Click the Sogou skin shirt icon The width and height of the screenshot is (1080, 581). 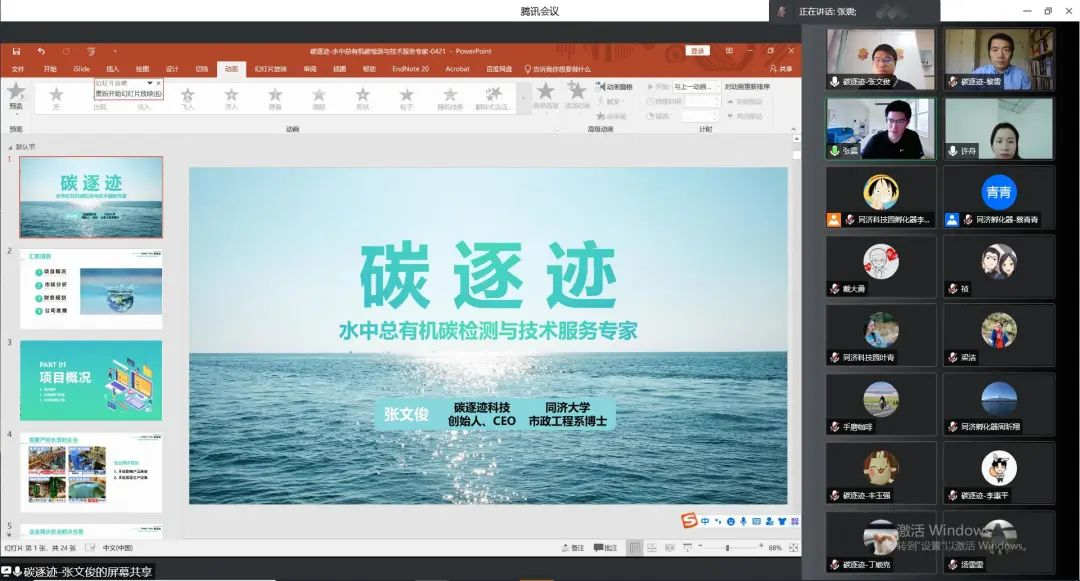coord(782,522)
